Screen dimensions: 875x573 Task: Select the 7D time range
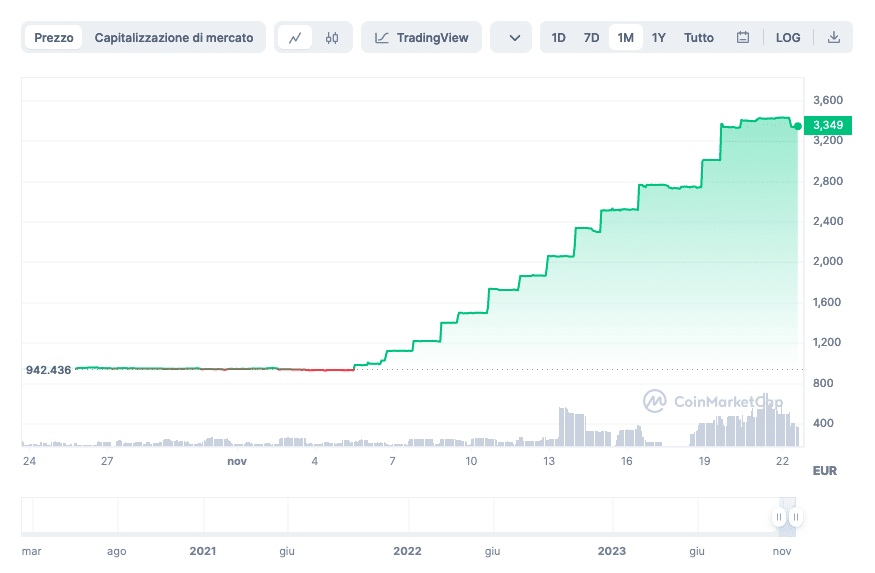tap(592, 38)
